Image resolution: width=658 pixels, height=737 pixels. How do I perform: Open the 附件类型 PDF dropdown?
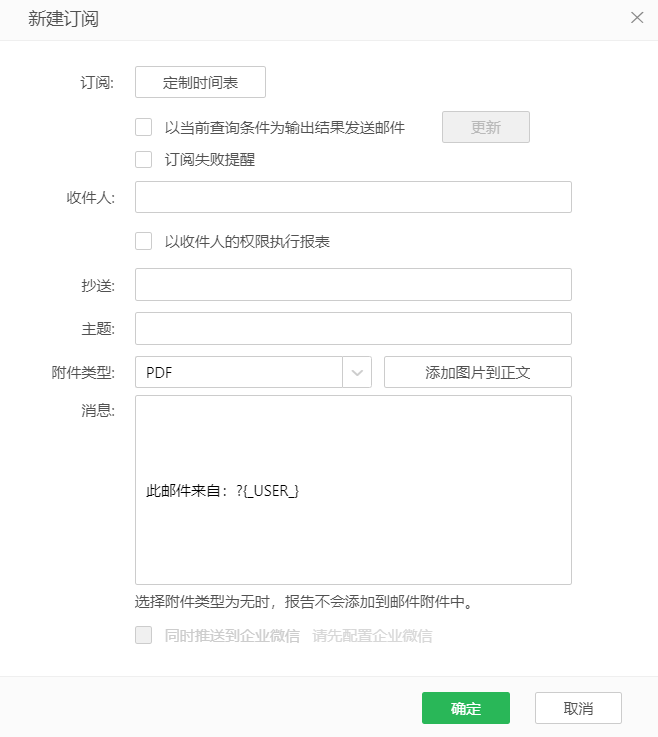(x=253, y=372)
